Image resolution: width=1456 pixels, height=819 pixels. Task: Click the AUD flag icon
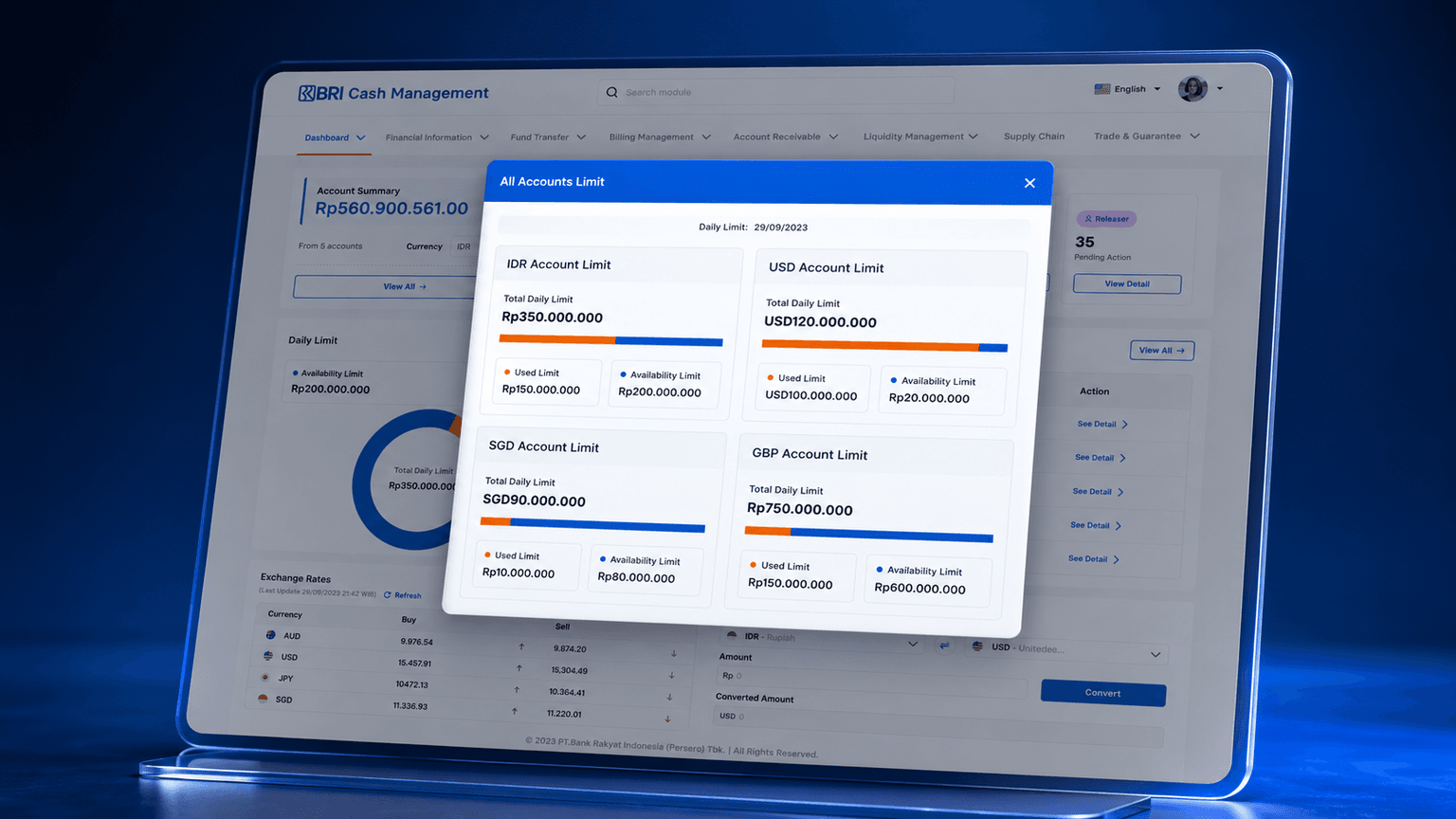[271, 635]
